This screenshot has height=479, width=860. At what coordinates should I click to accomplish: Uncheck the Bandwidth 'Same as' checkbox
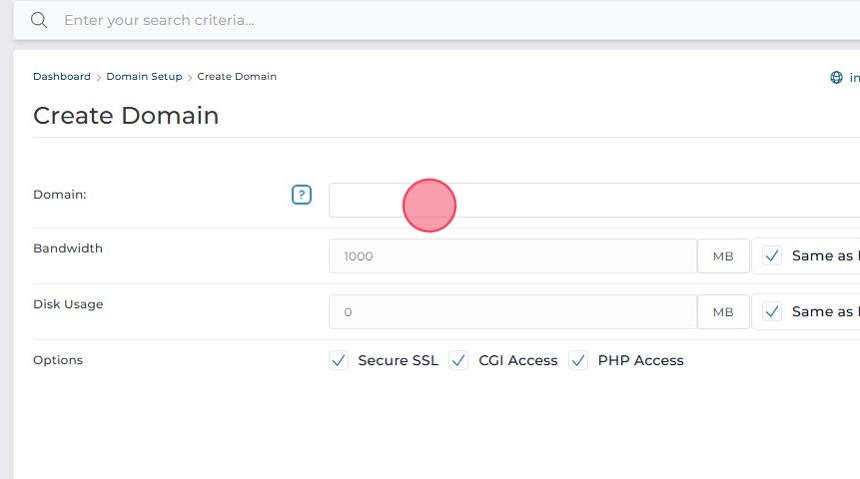[x=771, y=256]
